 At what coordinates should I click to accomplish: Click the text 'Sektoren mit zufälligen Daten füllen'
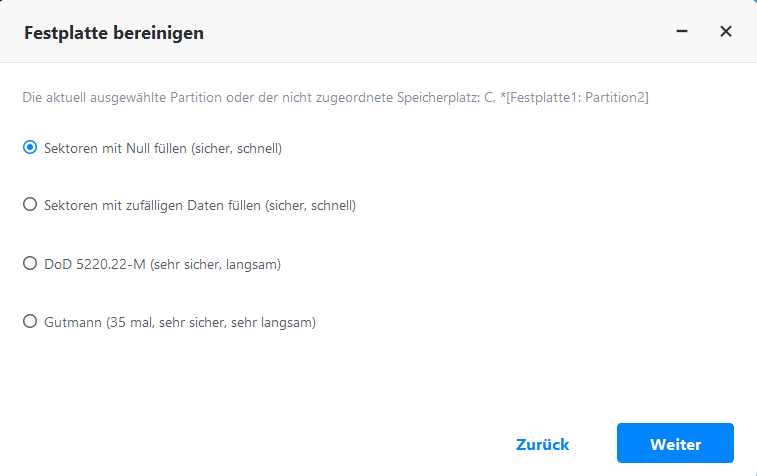click(x=152, y=206)
